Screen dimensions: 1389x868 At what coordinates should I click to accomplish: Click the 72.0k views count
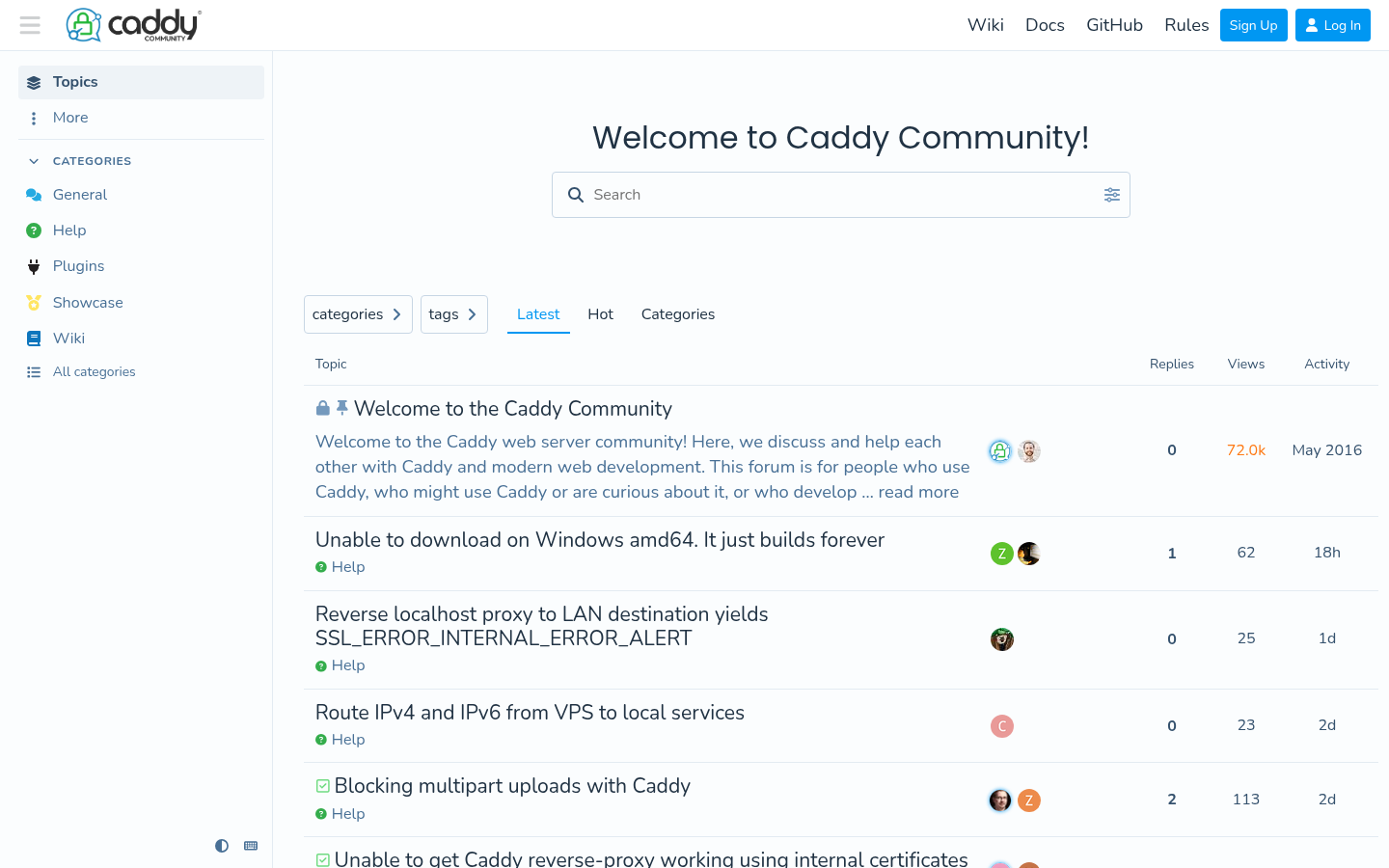click(x=1246, y=450)
